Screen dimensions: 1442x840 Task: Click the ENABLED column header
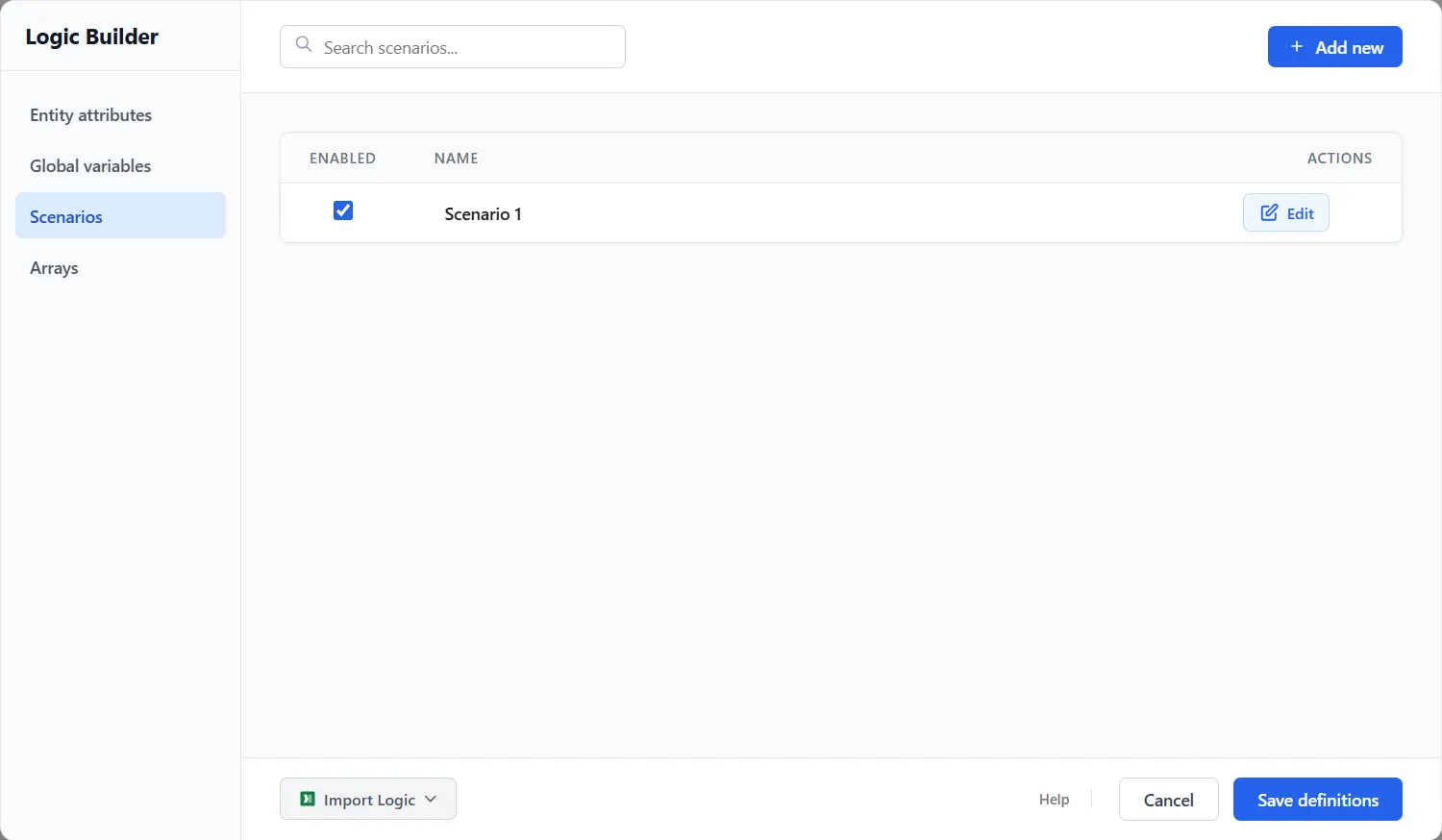coord(342,158)
